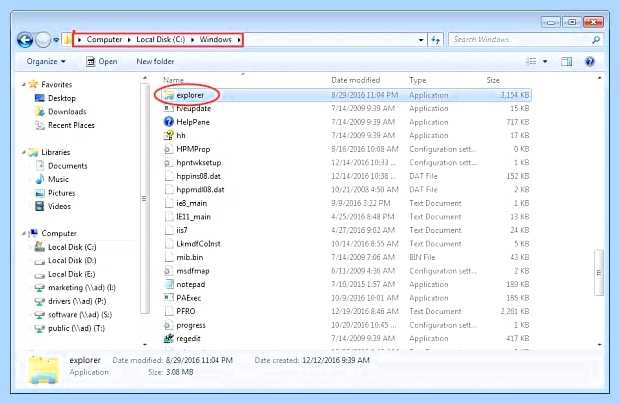Click the Open toolbar button
620x404 pixels.
(x=102, y=61)
